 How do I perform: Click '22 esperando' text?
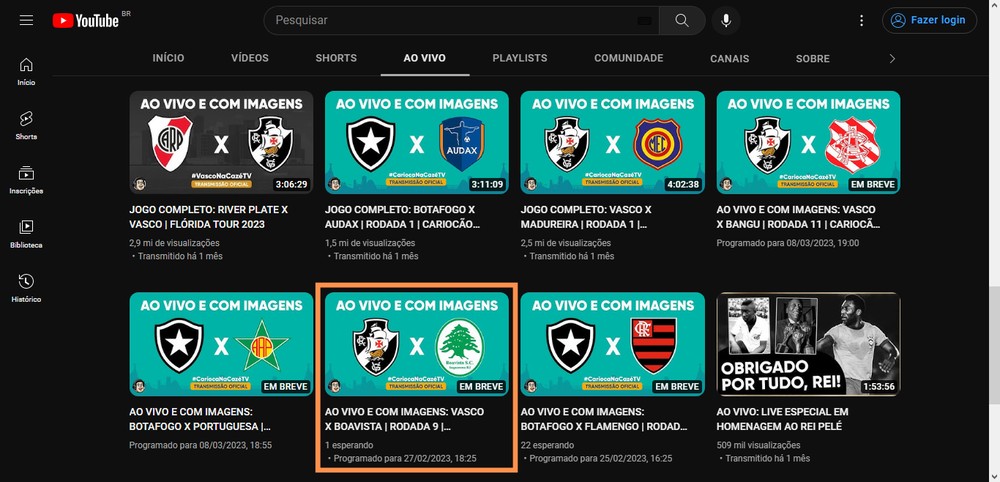(x=547, y=445)
